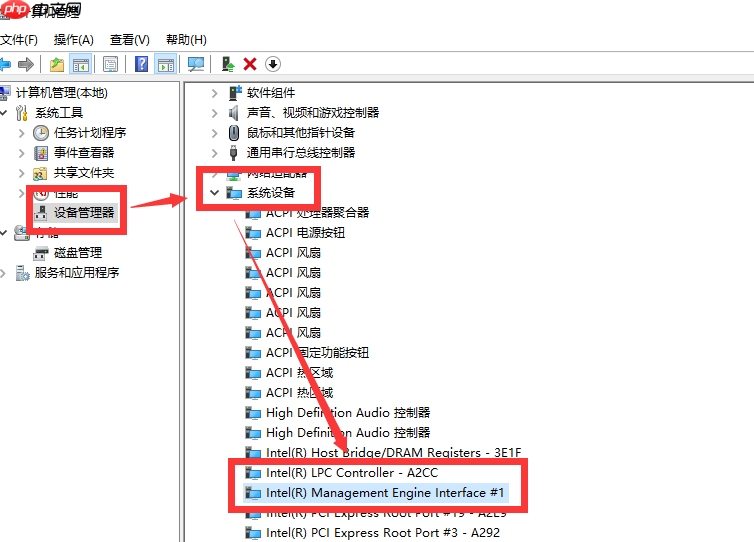Collapse the 系统设备 category
The width and height of the screenshot is (754, 542).
214,193
